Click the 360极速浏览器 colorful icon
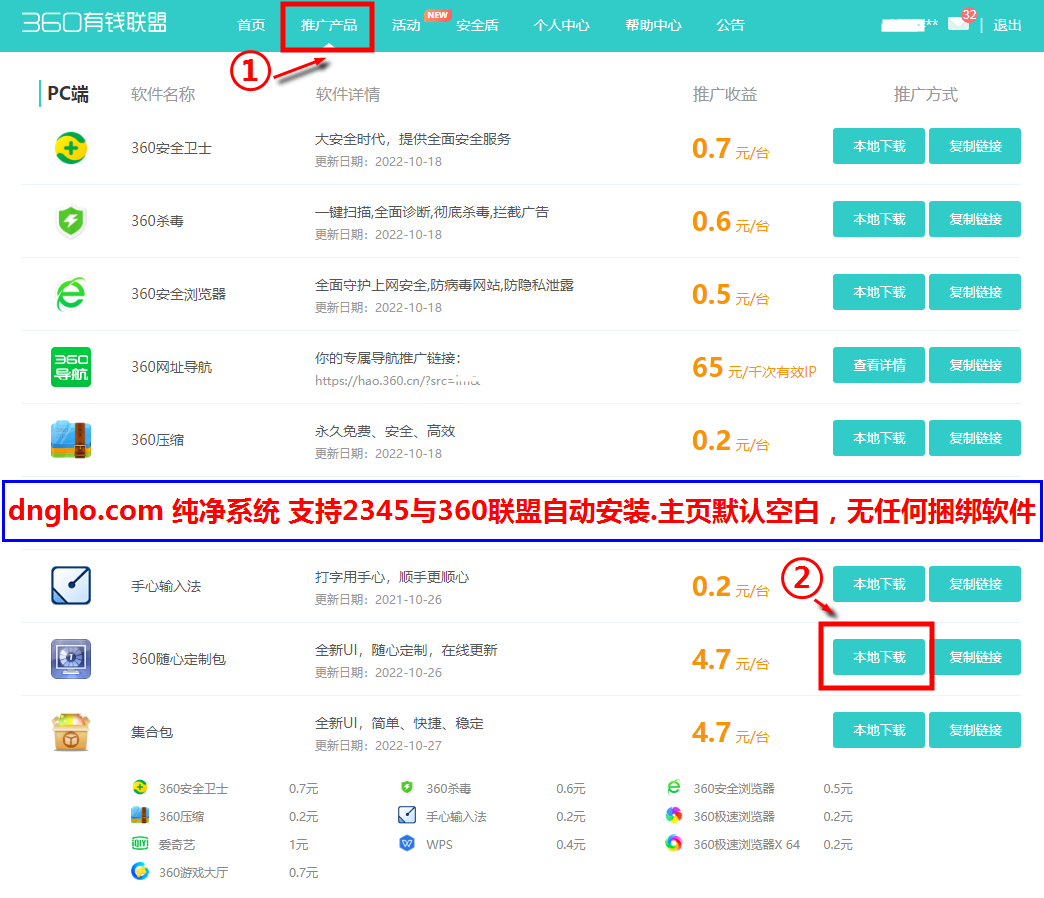1044x898 pixels. [674, 815]
